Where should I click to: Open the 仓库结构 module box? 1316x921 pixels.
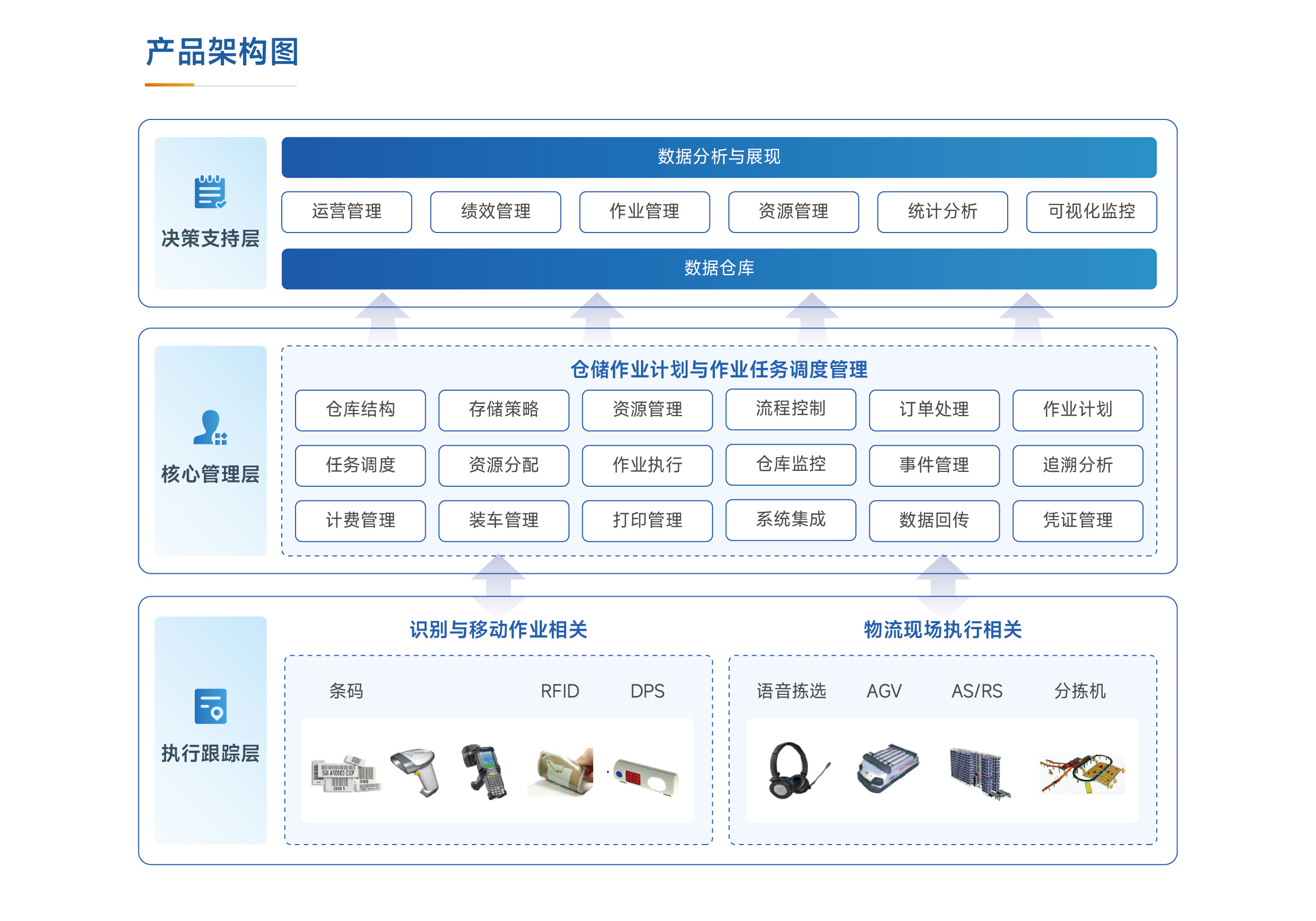tap(360, 409)
